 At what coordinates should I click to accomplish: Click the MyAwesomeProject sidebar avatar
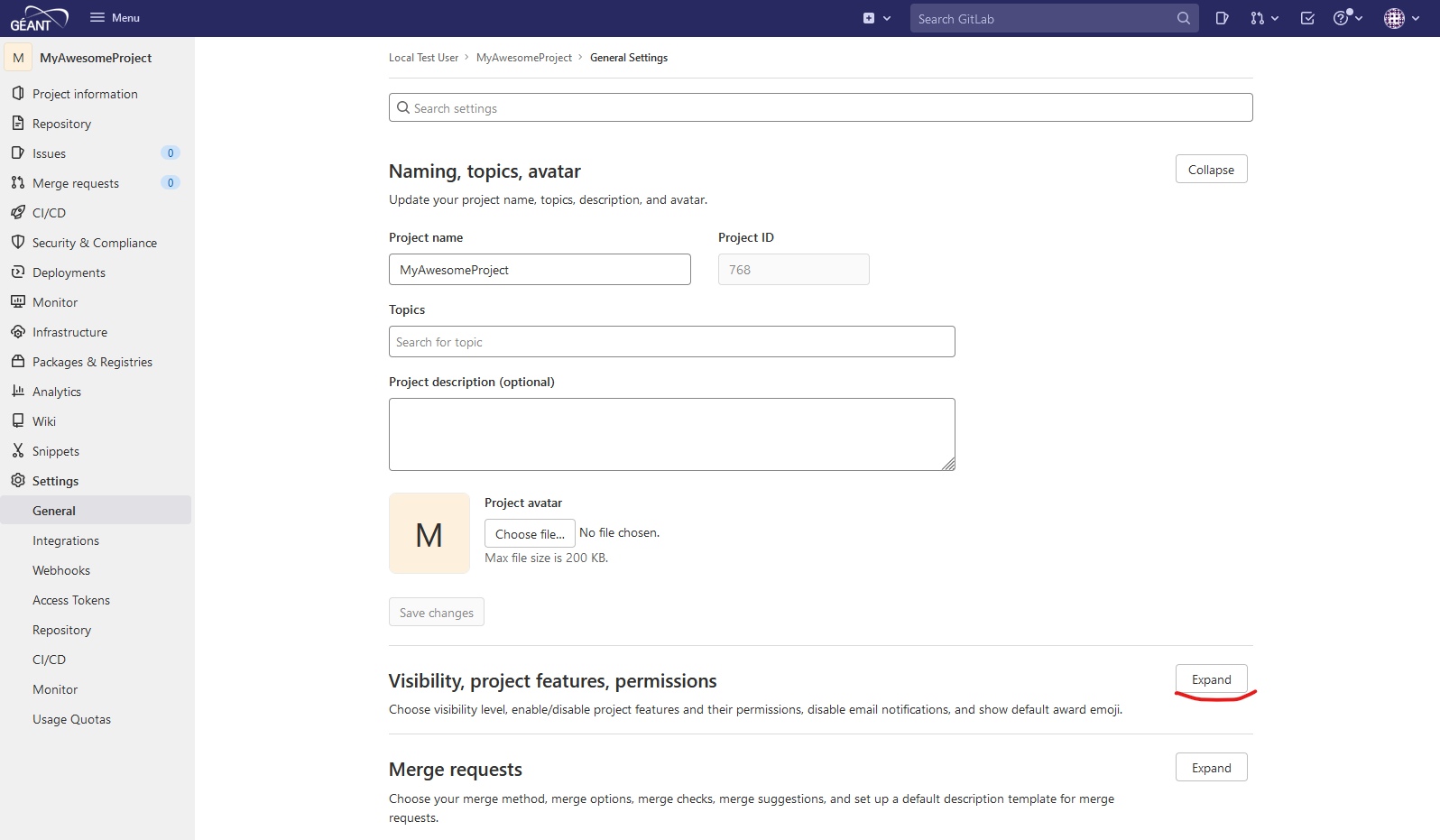(18, 58)
